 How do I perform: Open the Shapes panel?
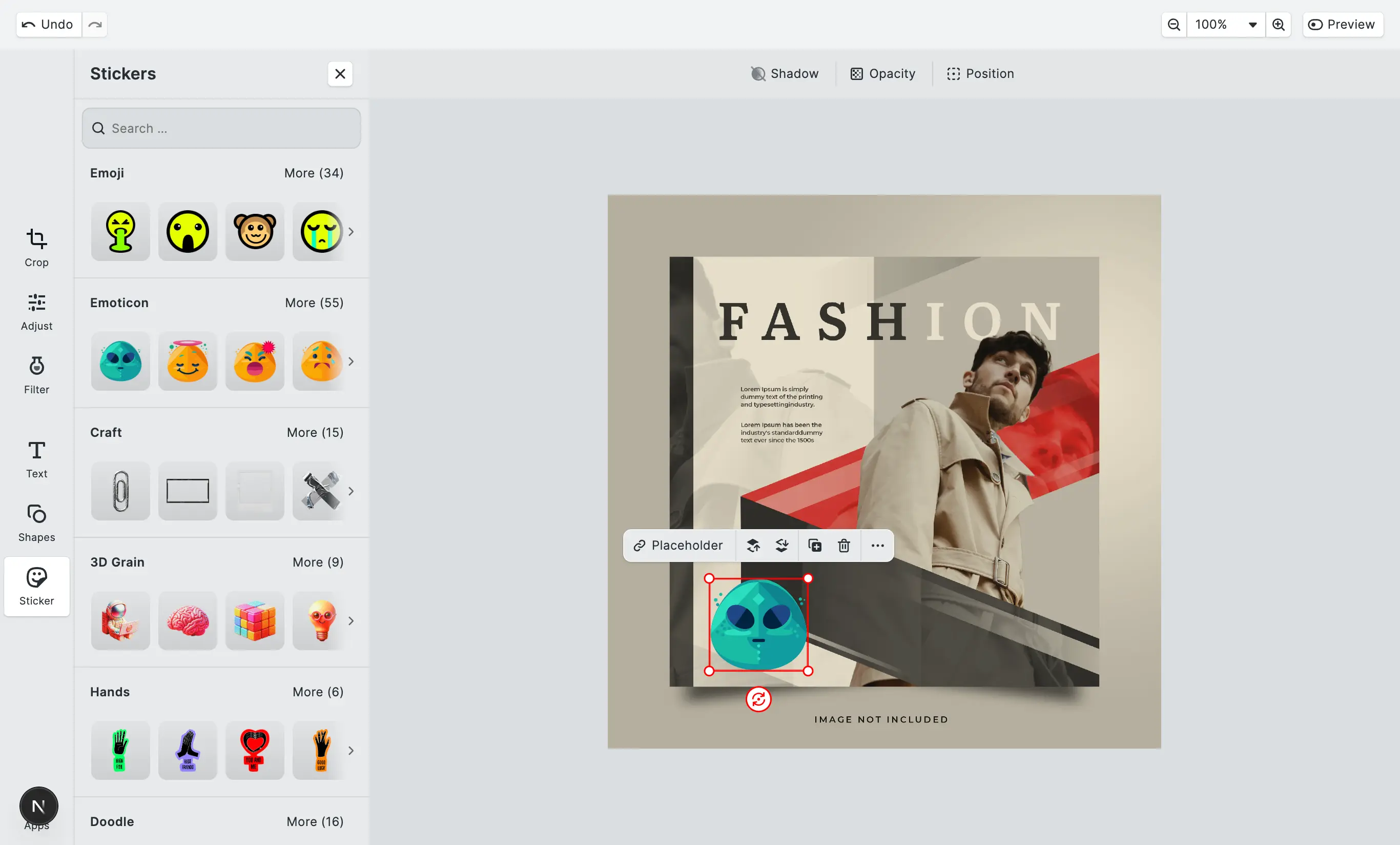point(36,522)
